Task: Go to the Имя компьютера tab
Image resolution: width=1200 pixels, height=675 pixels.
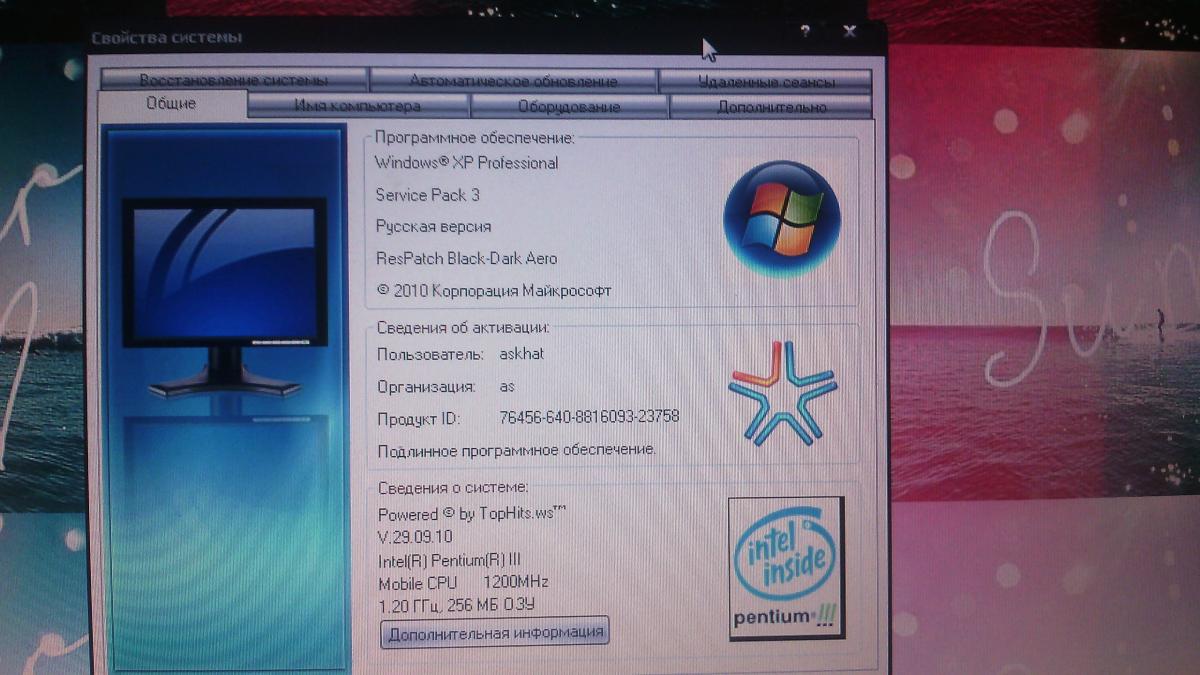Action: pos(357,106)
